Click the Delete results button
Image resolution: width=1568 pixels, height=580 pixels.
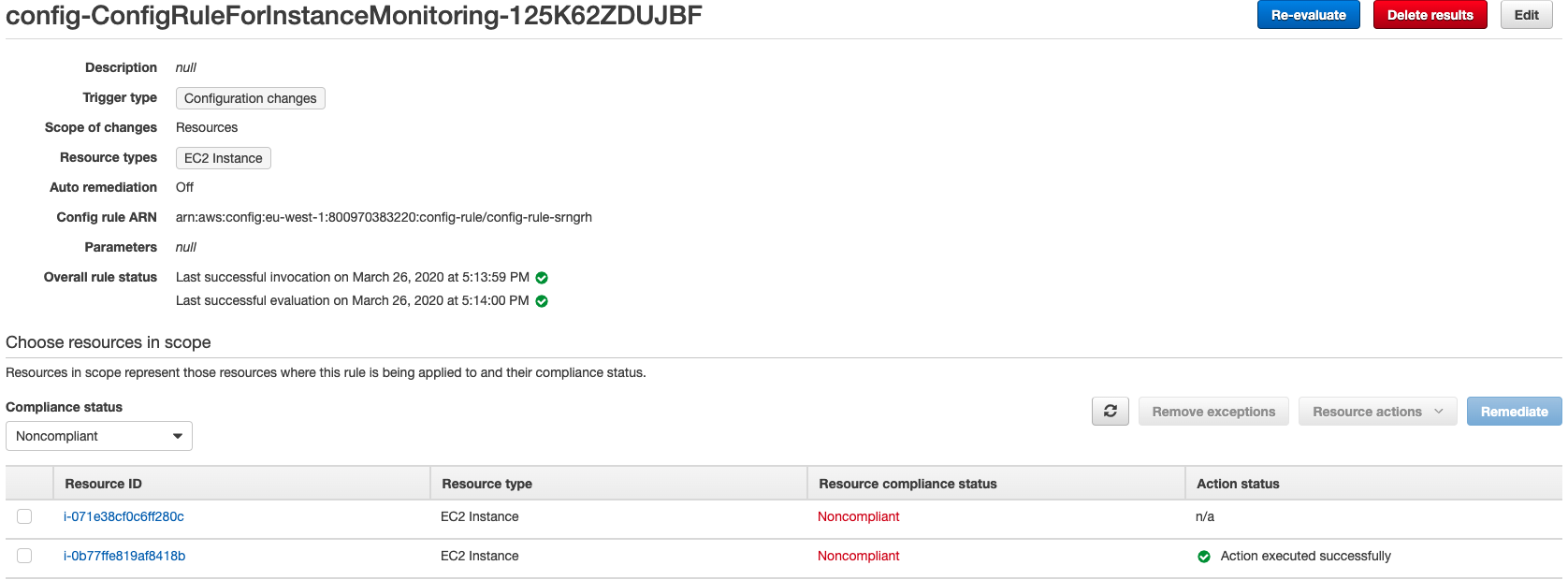pos(1430,15)
